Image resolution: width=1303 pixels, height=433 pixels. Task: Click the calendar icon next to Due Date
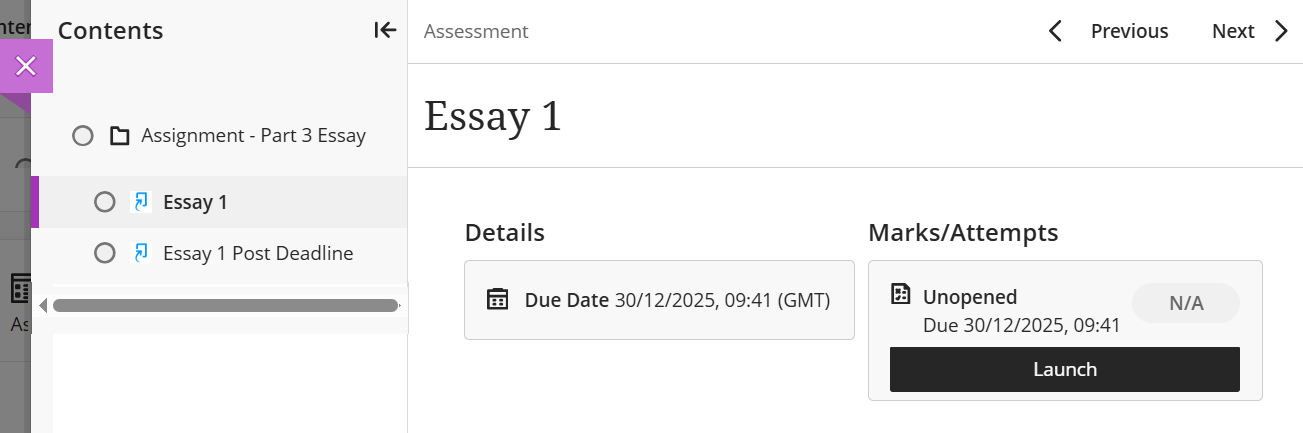tap(497, 299)
